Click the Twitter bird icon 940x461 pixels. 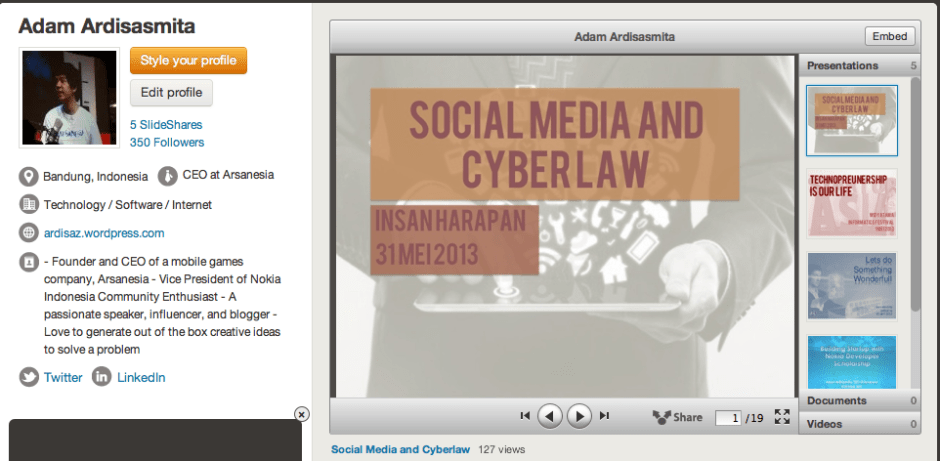tap(28, 377)
